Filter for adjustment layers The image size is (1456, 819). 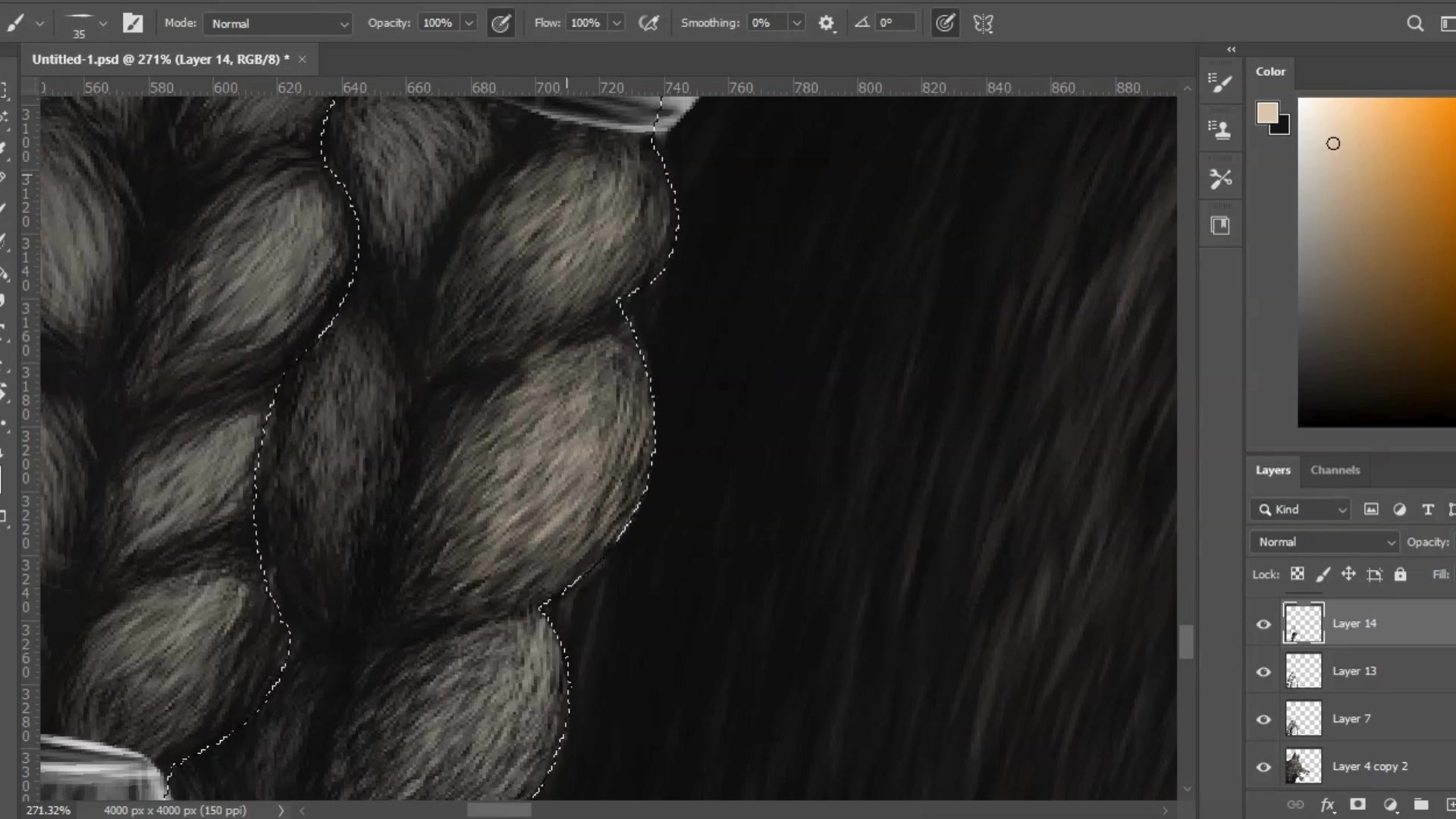coord(1399,510)
